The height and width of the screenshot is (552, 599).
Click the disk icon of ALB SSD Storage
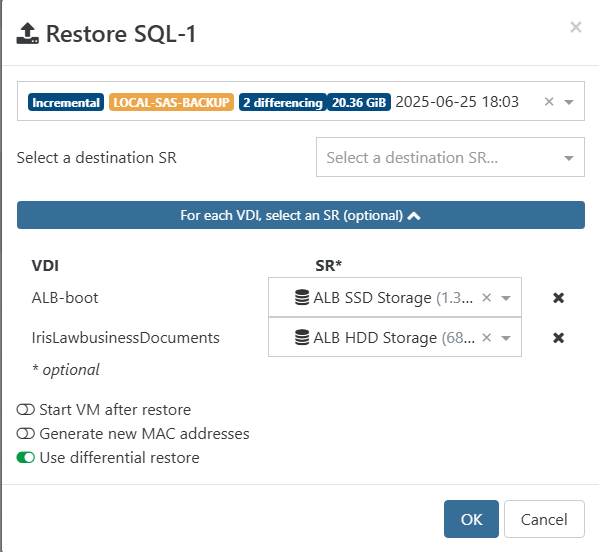(302, 297)
